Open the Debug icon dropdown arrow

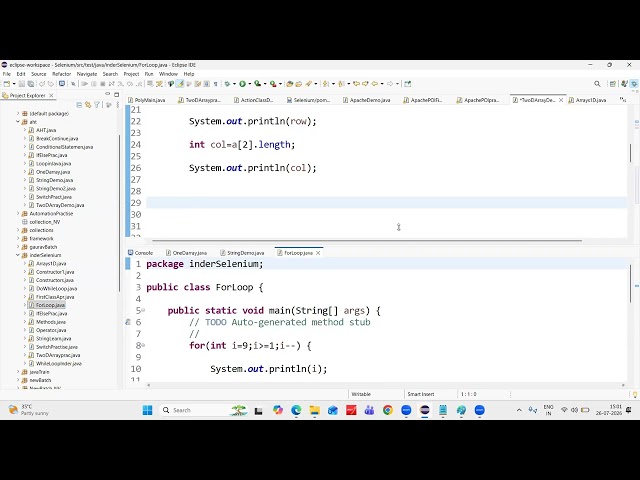234,84
